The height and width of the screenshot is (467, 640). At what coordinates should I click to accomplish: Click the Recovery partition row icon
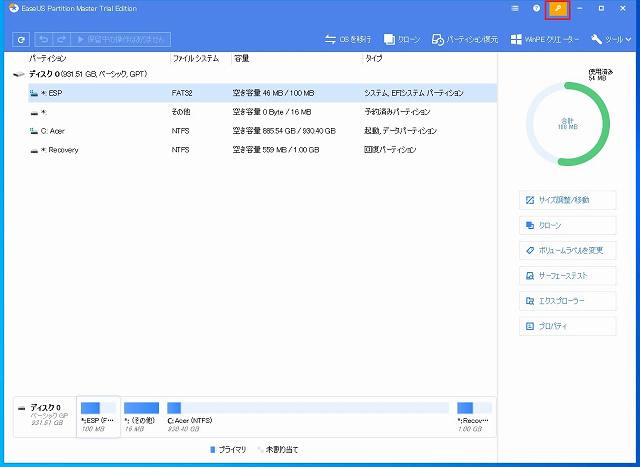click(35, 151)
